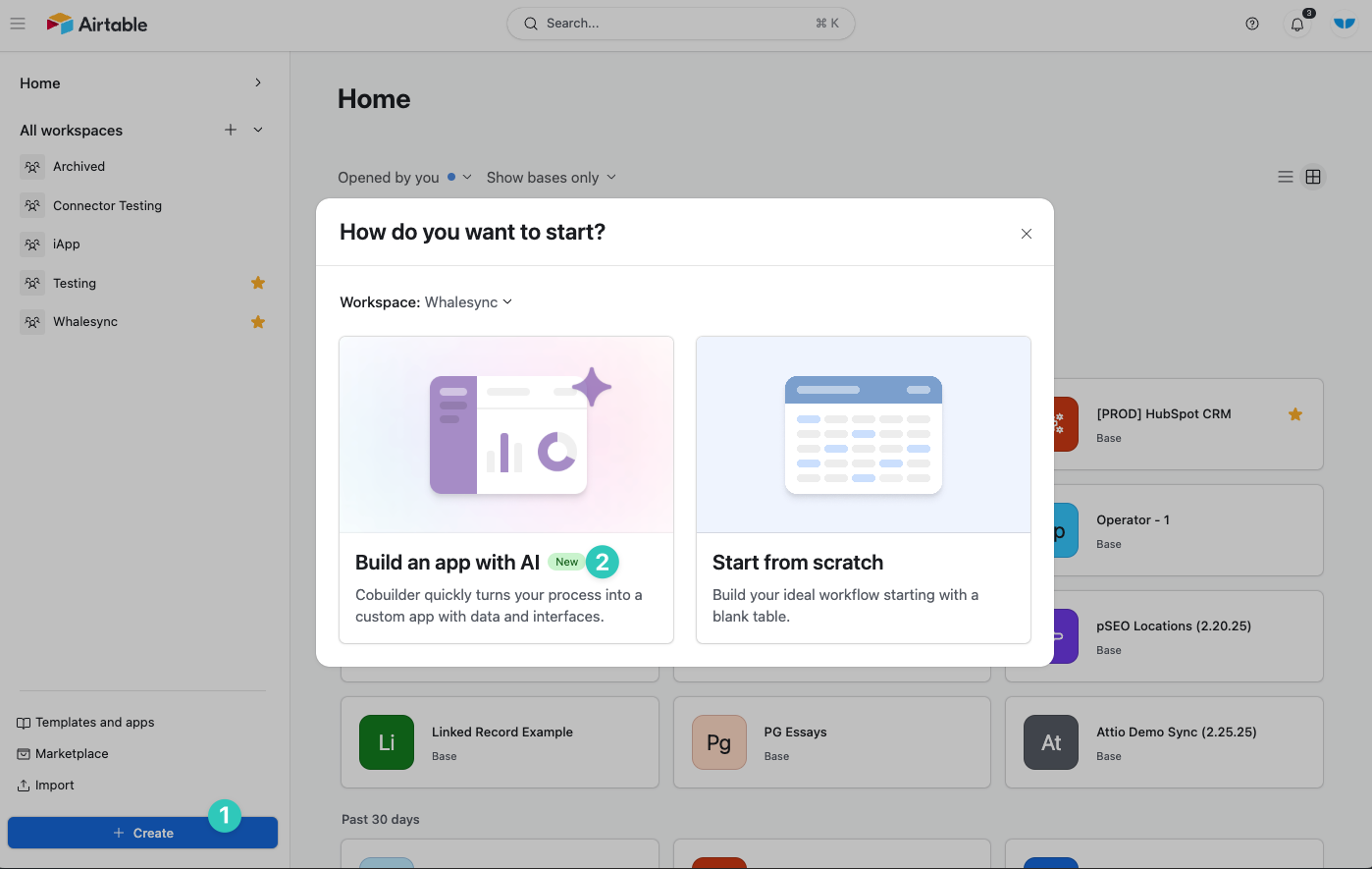Open your account avatar in the top bar

tap(1344, 23)
